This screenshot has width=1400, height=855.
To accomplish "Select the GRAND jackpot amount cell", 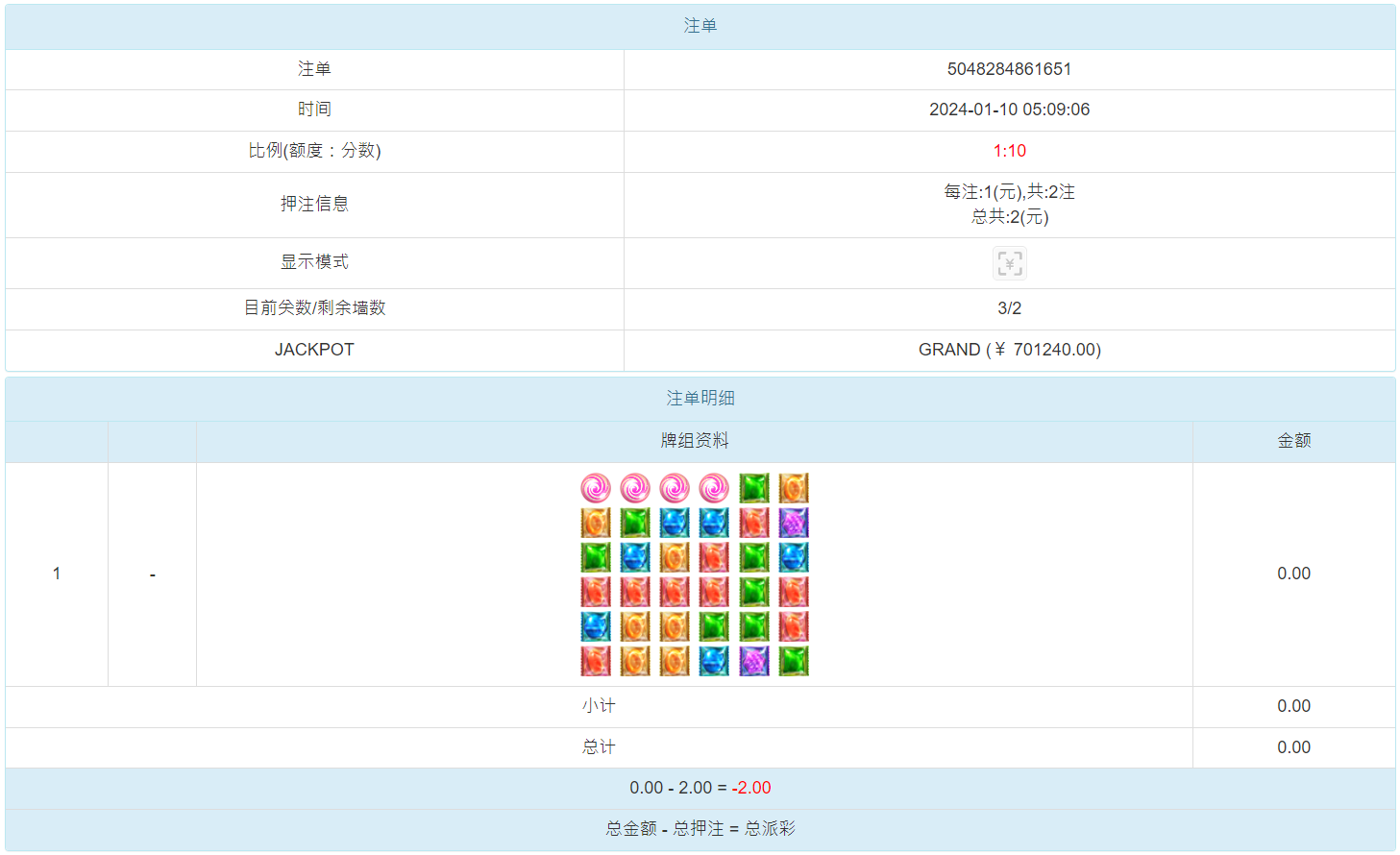I will click(x=1009, y=349).
